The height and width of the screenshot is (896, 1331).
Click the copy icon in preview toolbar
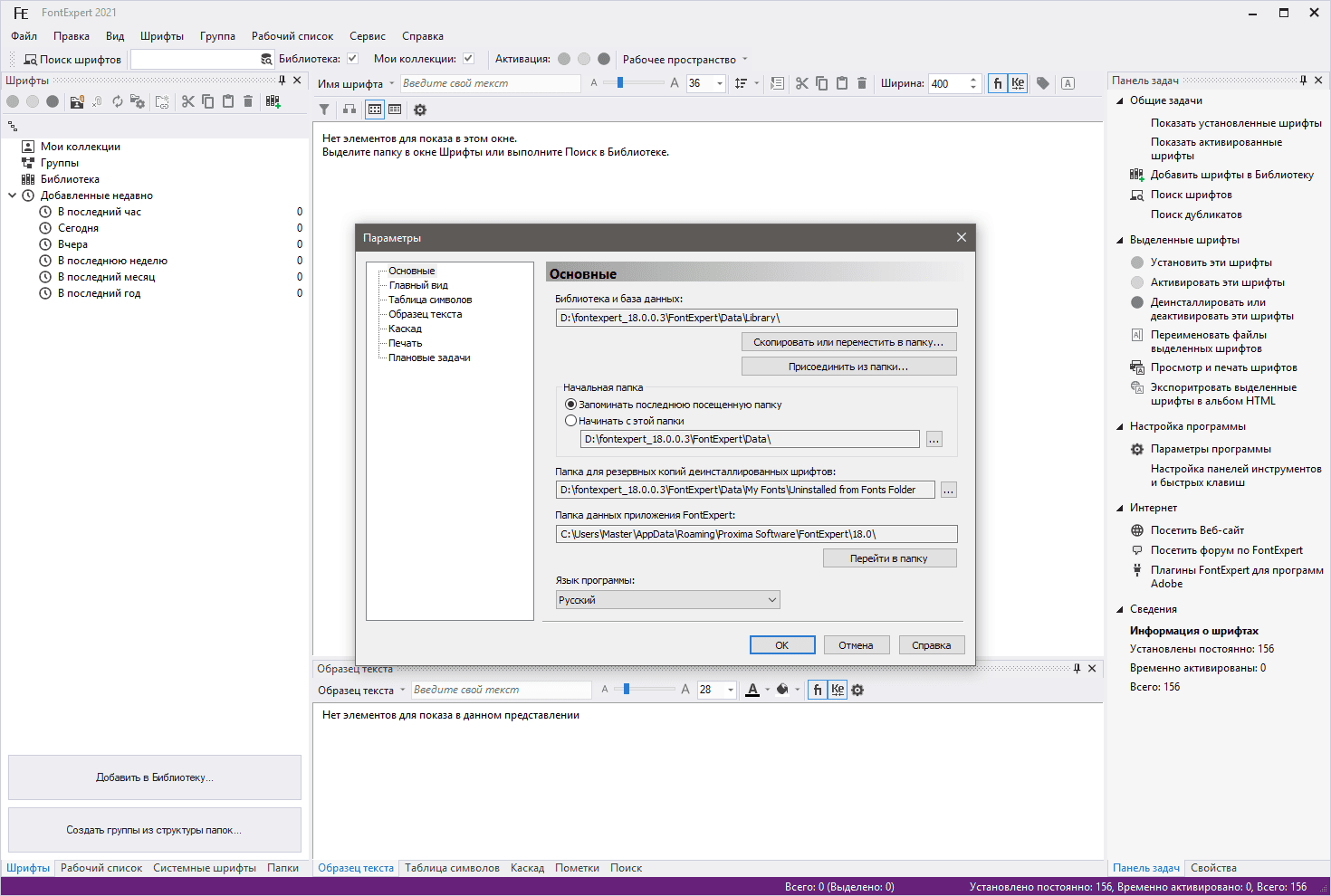pos(822,83)
